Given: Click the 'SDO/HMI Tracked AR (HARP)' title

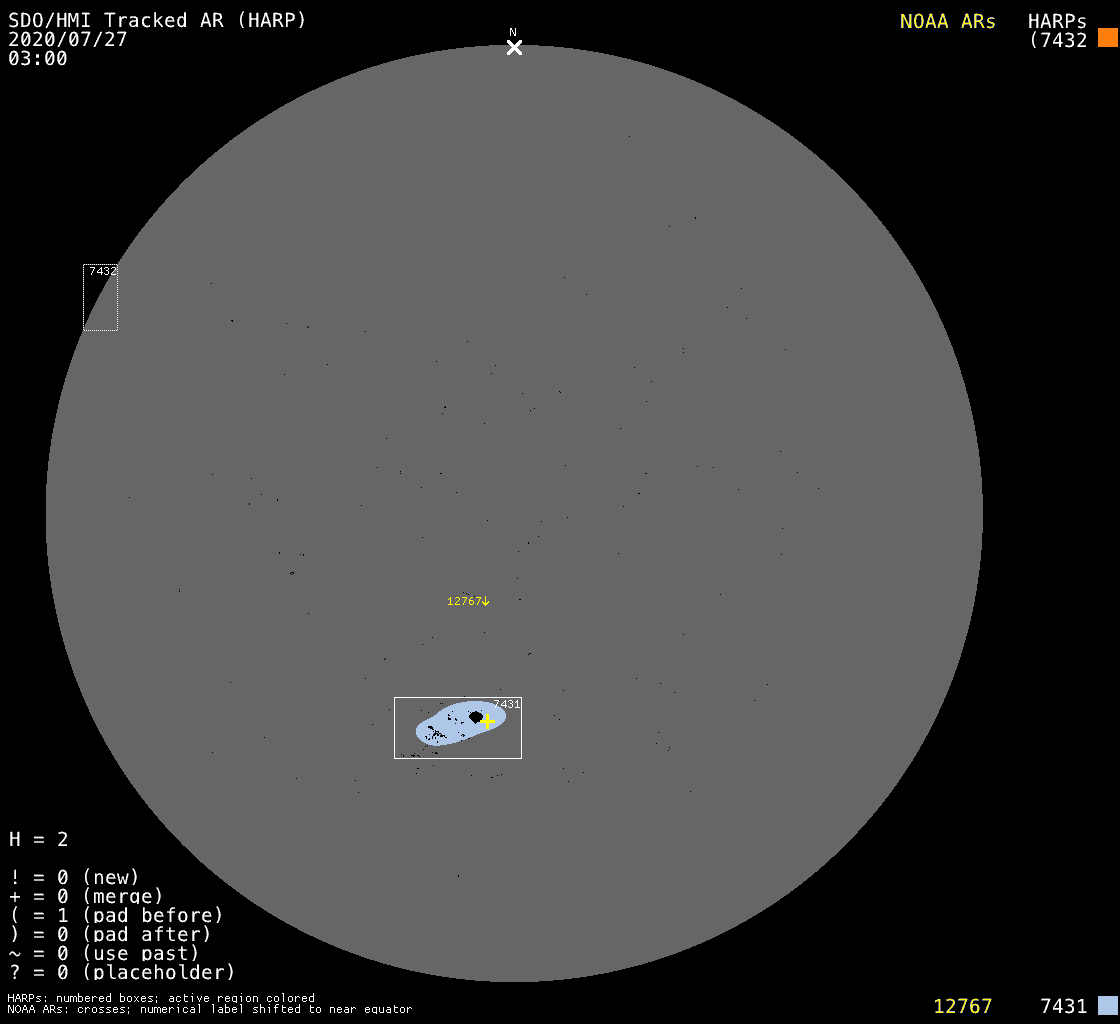Looking at the screenshot, I should (x=157, y=20).
